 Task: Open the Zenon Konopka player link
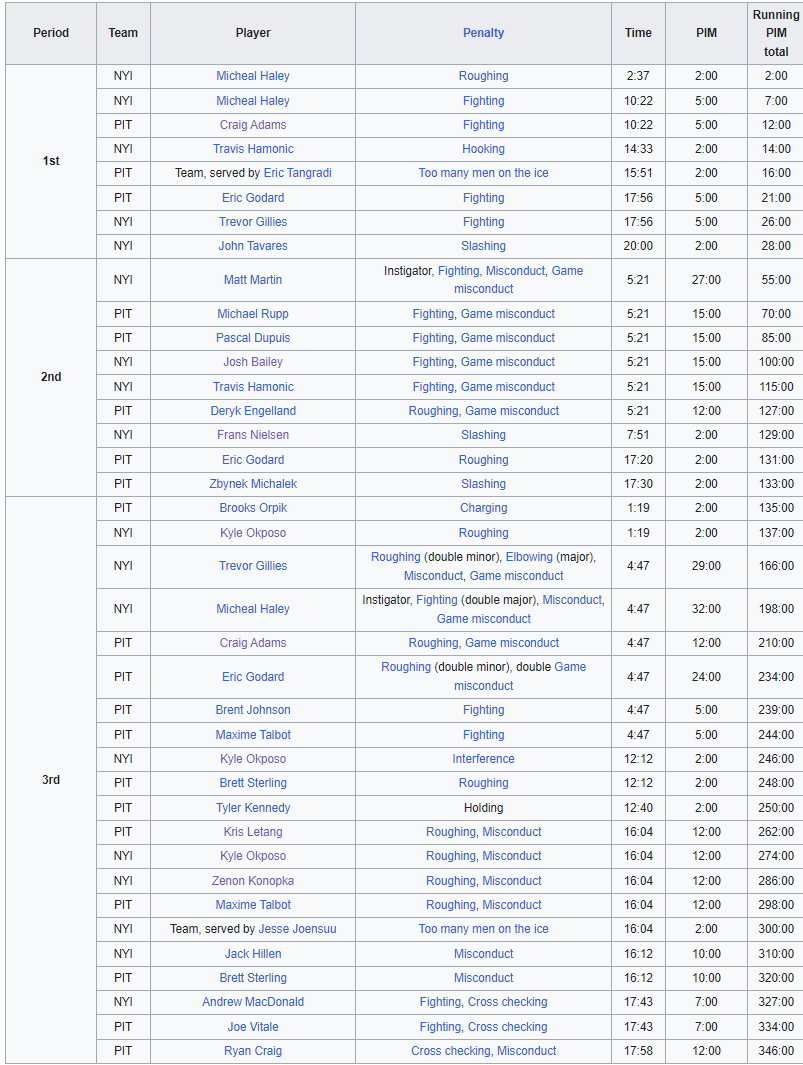tap(253, 881)
